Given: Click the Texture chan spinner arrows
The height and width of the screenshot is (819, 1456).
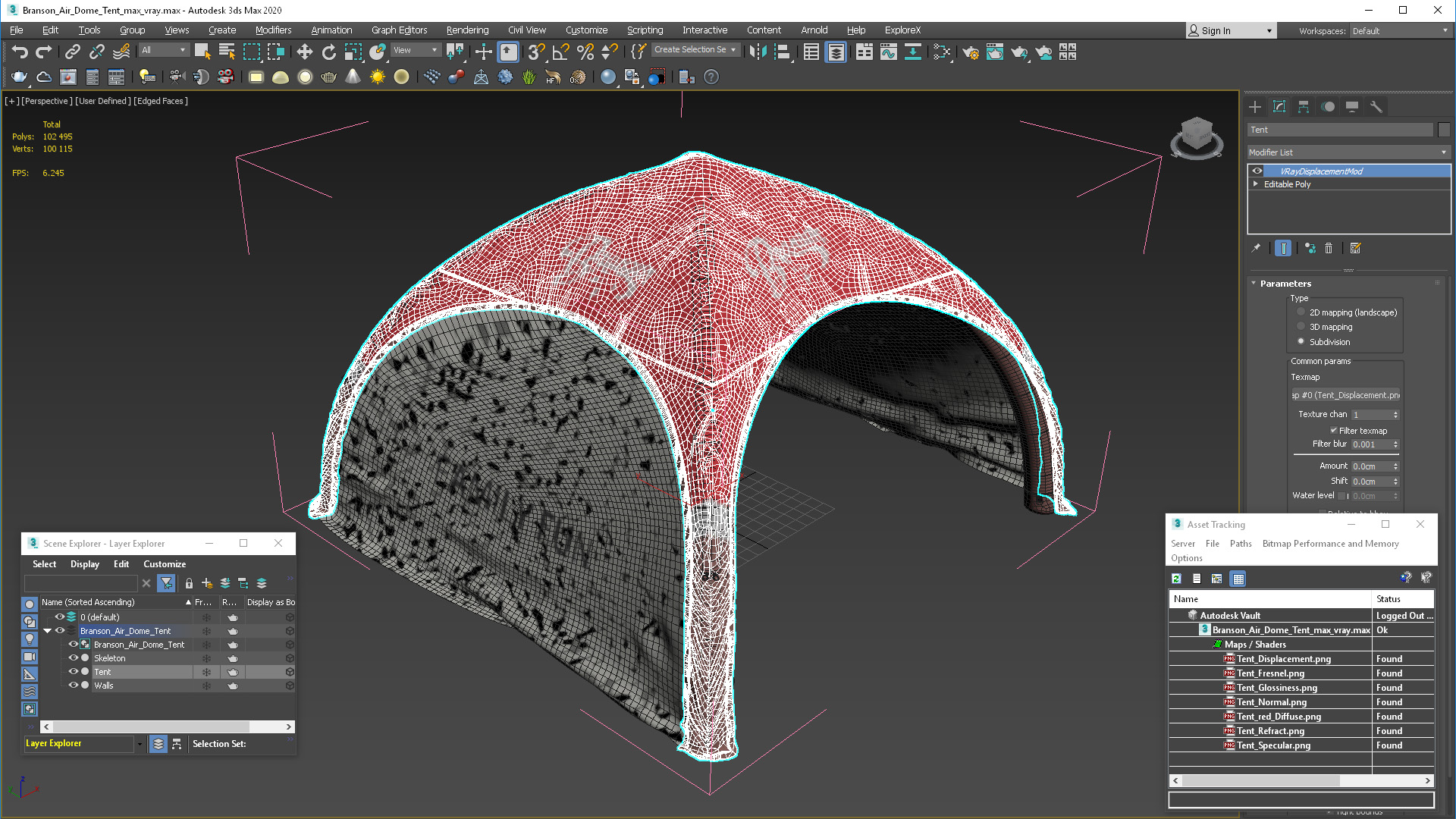Looking at the screenshot, I should (1395, 415).
